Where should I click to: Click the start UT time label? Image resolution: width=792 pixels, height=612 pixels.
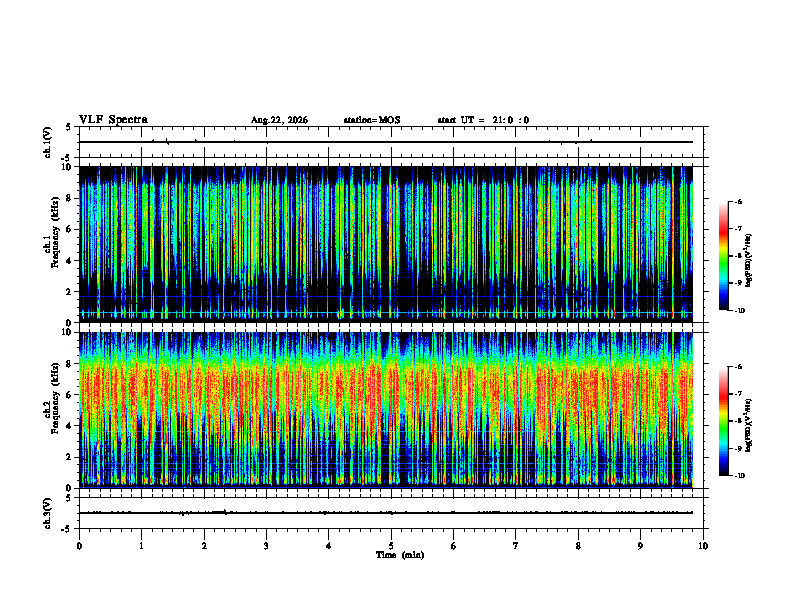(x=483, y=120)
